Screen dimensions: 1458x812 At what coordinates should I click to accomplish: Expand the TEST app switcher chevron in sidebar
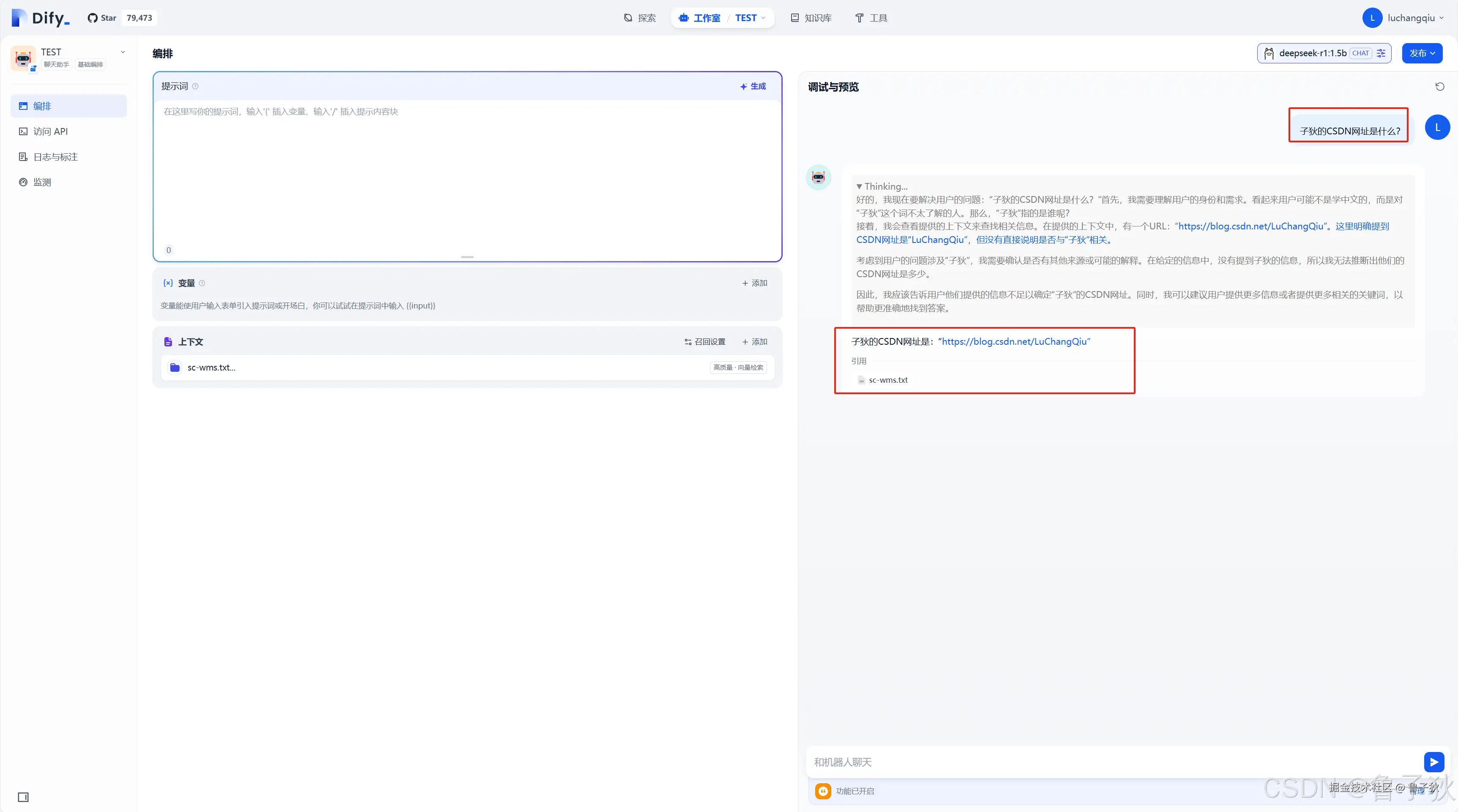pyautogui.click(x=123, y=52)
